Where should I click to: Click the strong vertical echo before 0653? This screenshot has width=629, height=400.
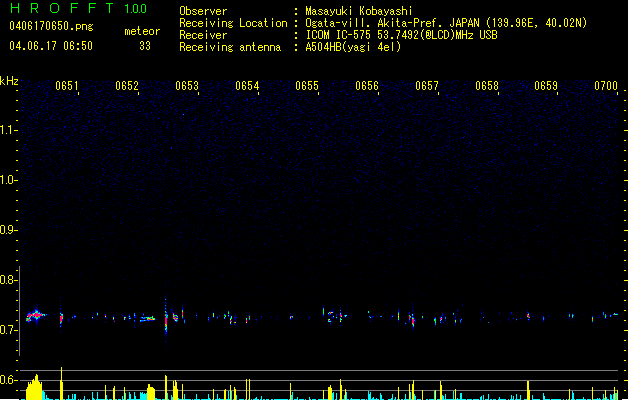(166, 319)
